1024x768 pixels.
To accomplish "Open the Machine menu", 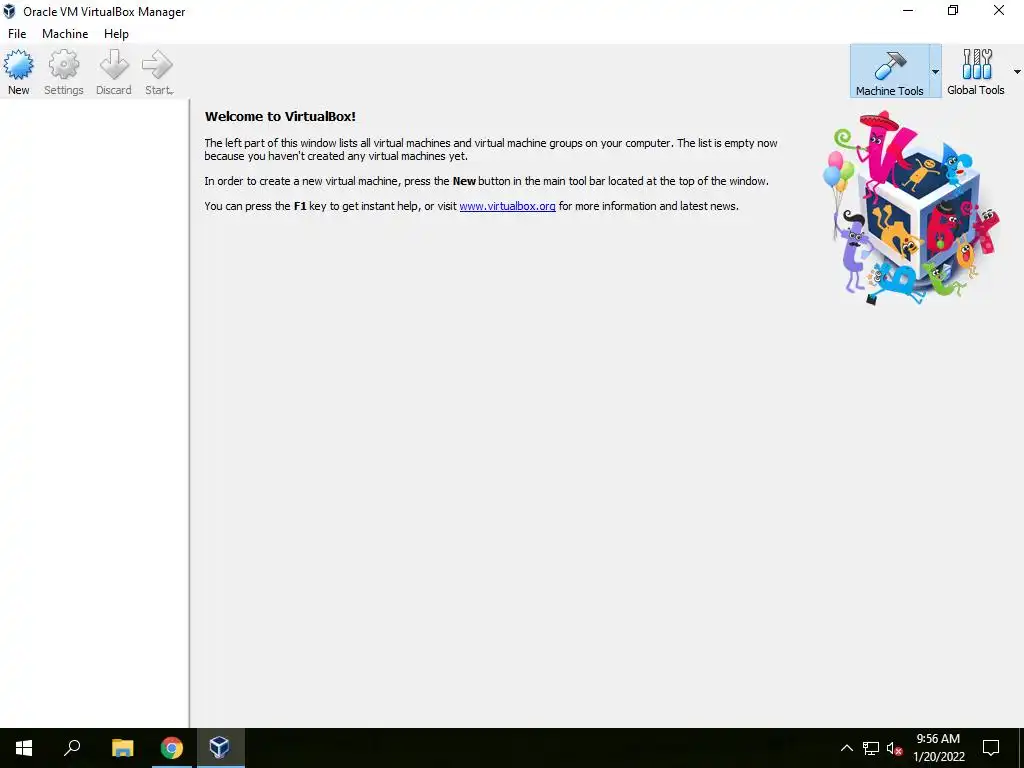I will [x=65, y=34].
